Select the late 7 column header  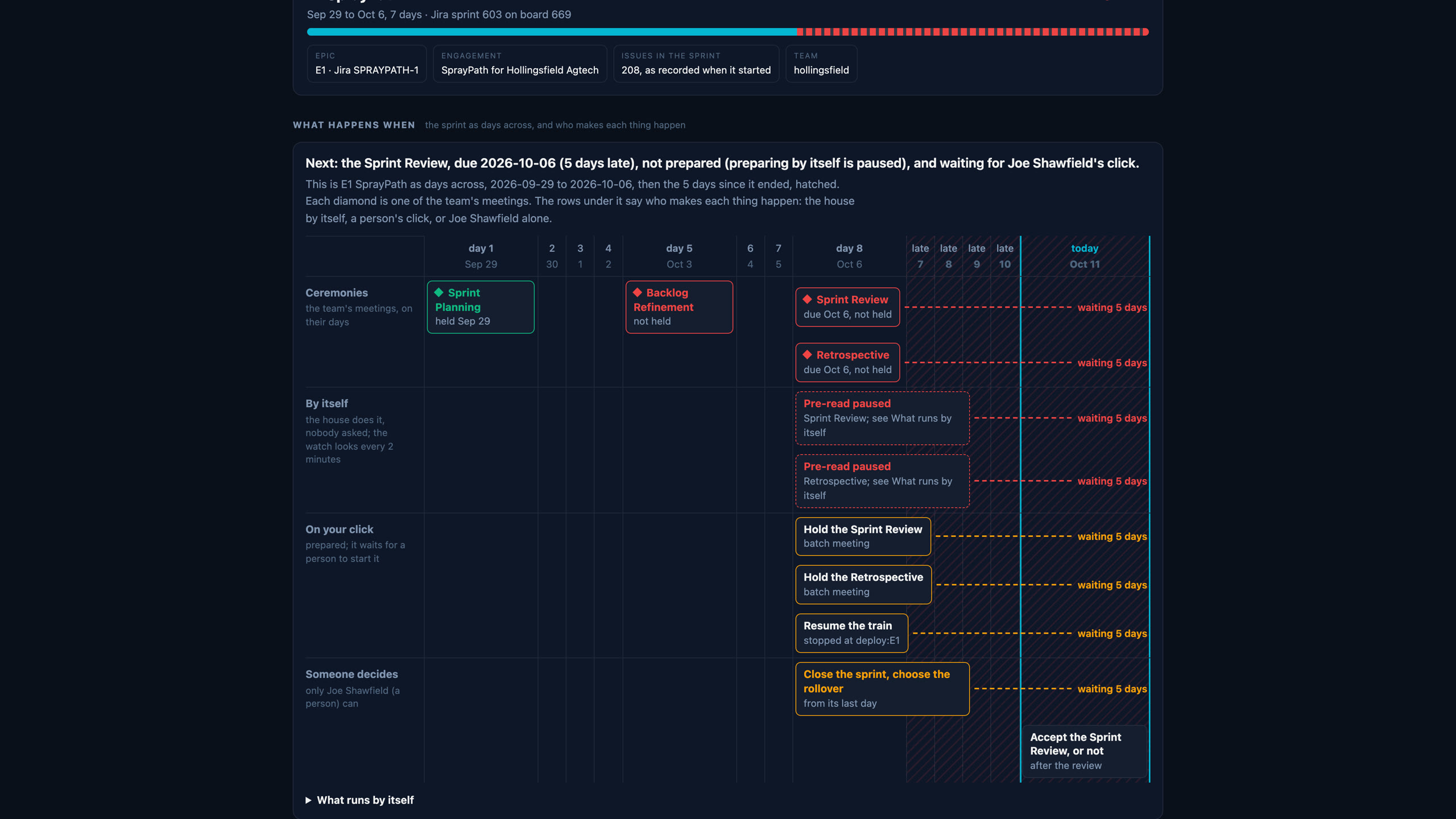[x=920, y=256]
